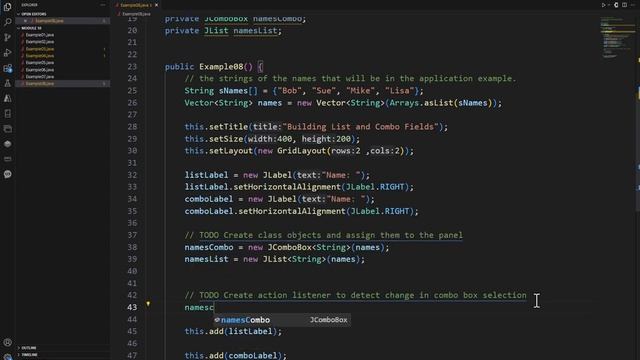Click this.add(listLabel) on line 45
The height and width of the screenshot is (360, 640).
pos(233,331)
